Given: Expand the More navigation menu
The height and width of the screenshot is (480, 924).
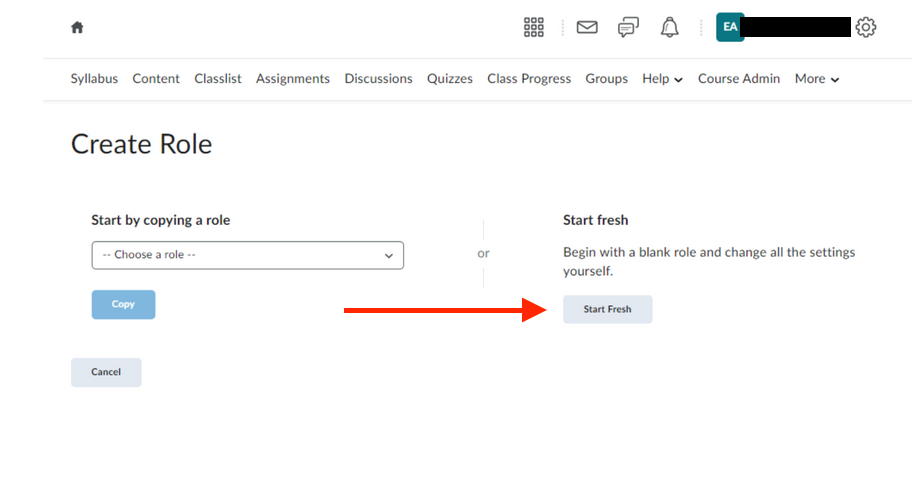Looking at the screenshot, I should click(x=817, y=79).
